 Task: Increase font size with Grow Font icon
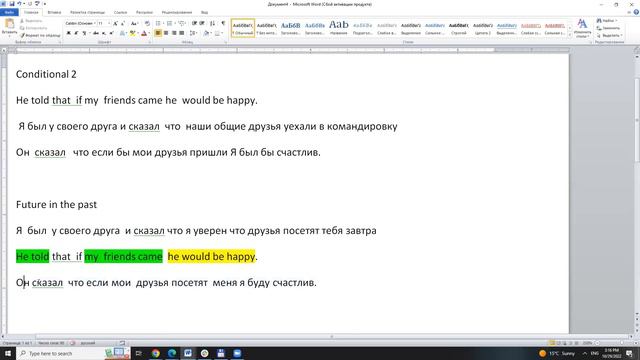coord(116,24)
